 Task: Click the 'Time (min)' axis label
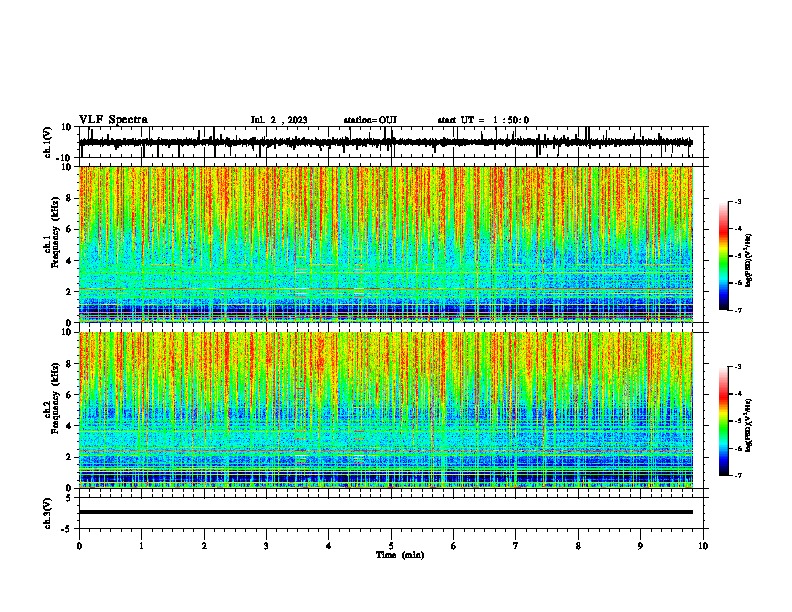click(400, 555)
